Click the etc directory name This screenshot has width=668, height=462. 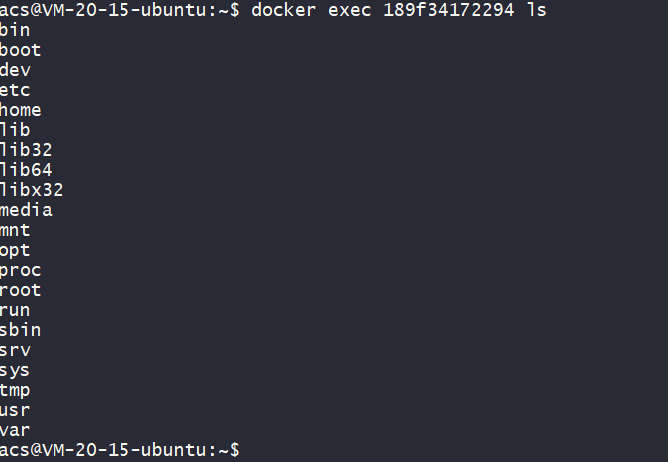pyautogui.click(x=15, y=90)
